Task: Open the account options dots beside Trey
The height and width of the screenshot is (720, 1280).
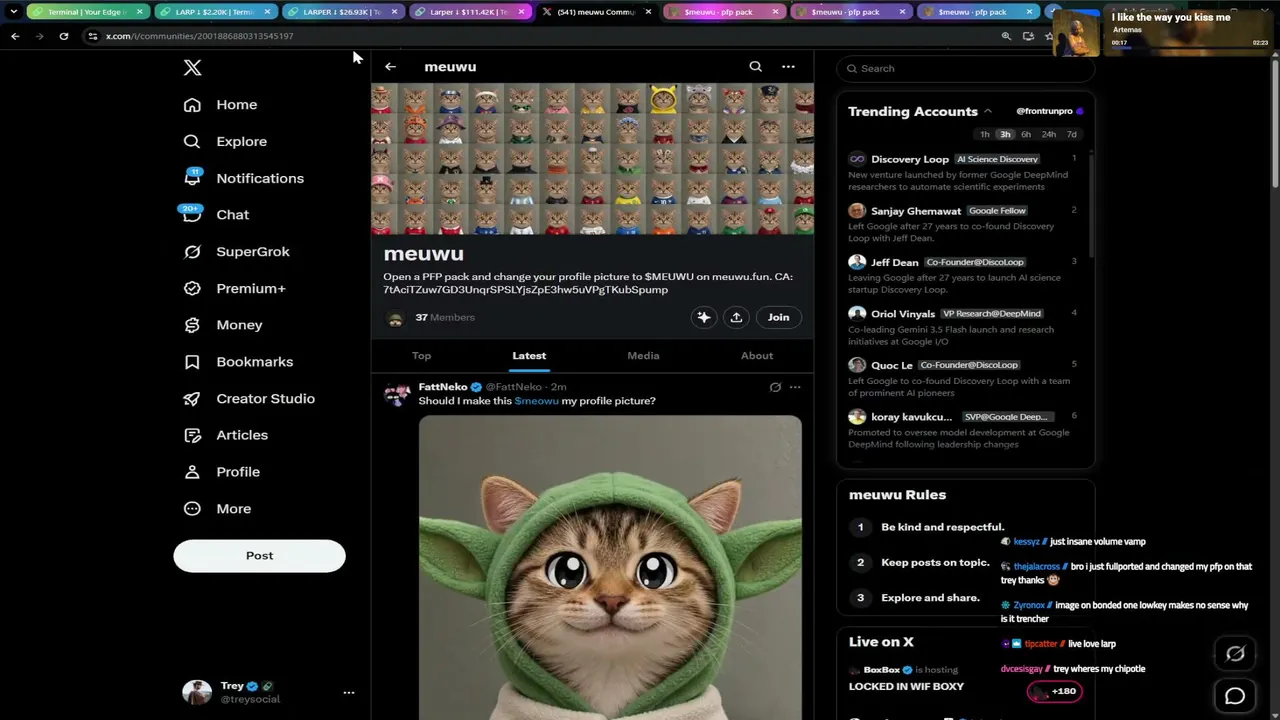Action: point(348,692)
